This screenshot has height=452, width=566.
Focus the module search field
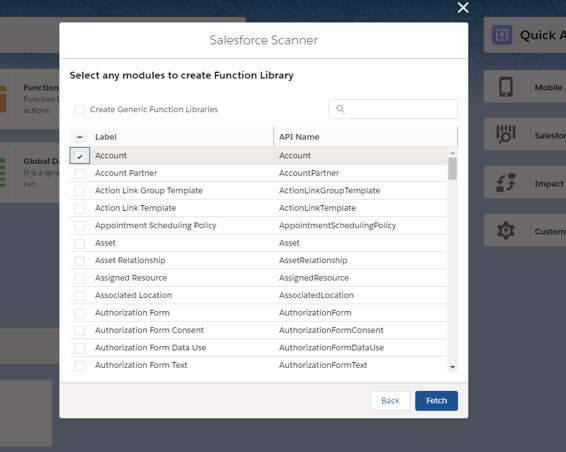(x=393, y=109)
